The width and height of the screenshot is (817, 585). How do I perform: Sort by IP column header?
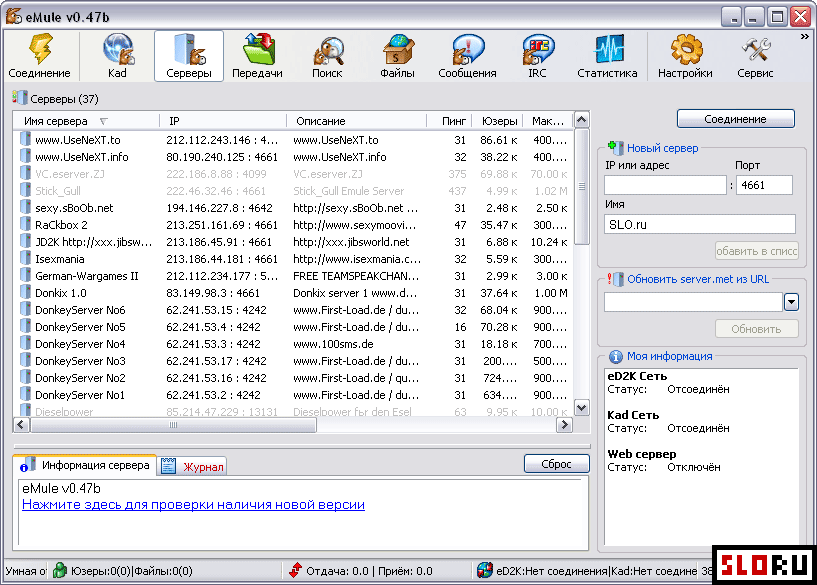223,121
